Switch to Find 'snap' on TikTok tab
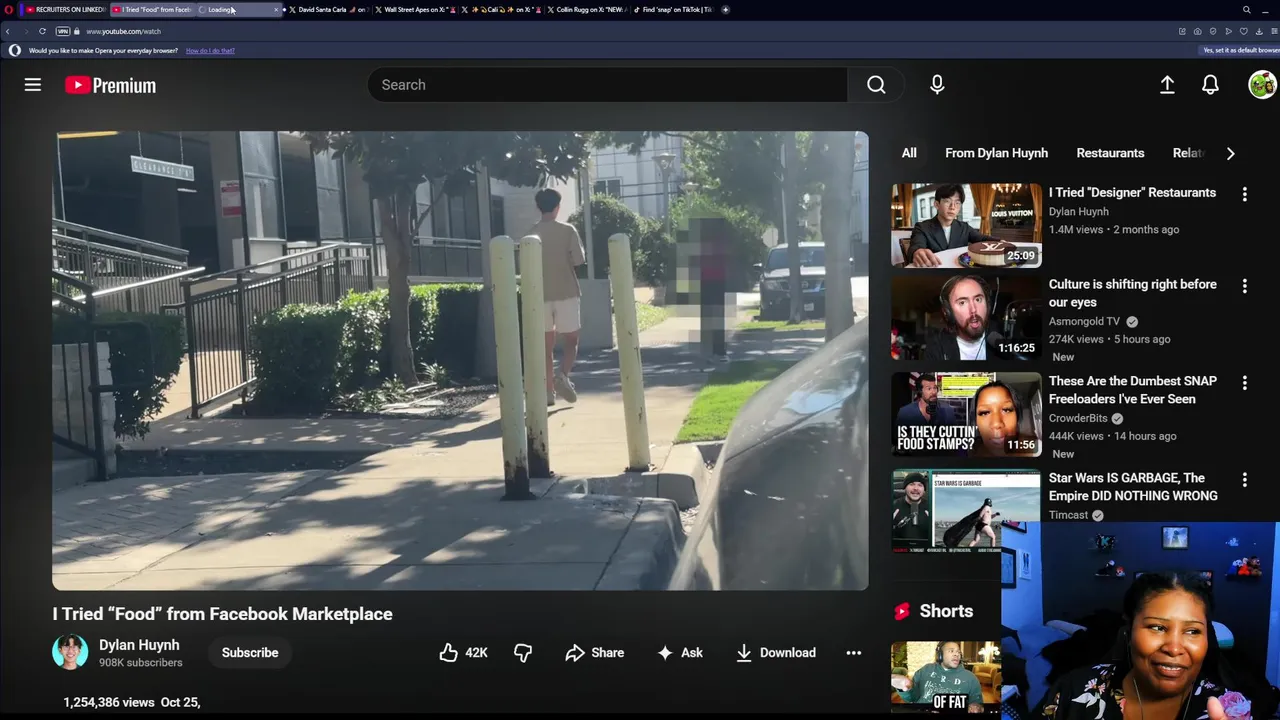Viewport: 1280px width, 720px height. tap(672, 9)
